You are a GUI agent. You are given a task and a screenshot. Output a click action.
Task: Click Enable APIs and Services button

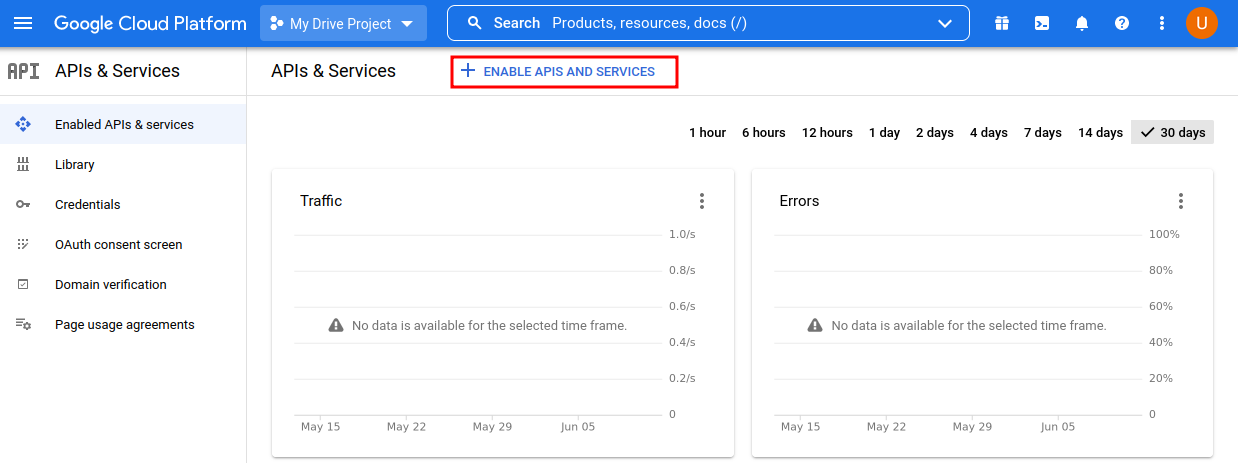tap(565, 71)
